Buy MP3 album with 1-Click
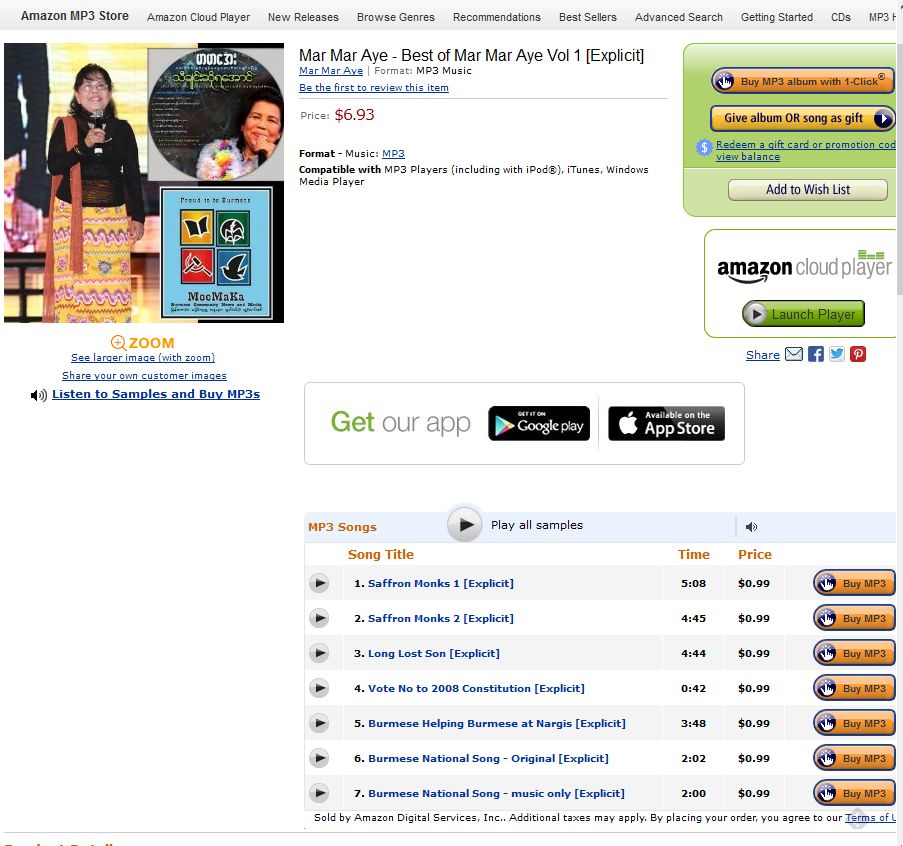 [x=802, y=81]
